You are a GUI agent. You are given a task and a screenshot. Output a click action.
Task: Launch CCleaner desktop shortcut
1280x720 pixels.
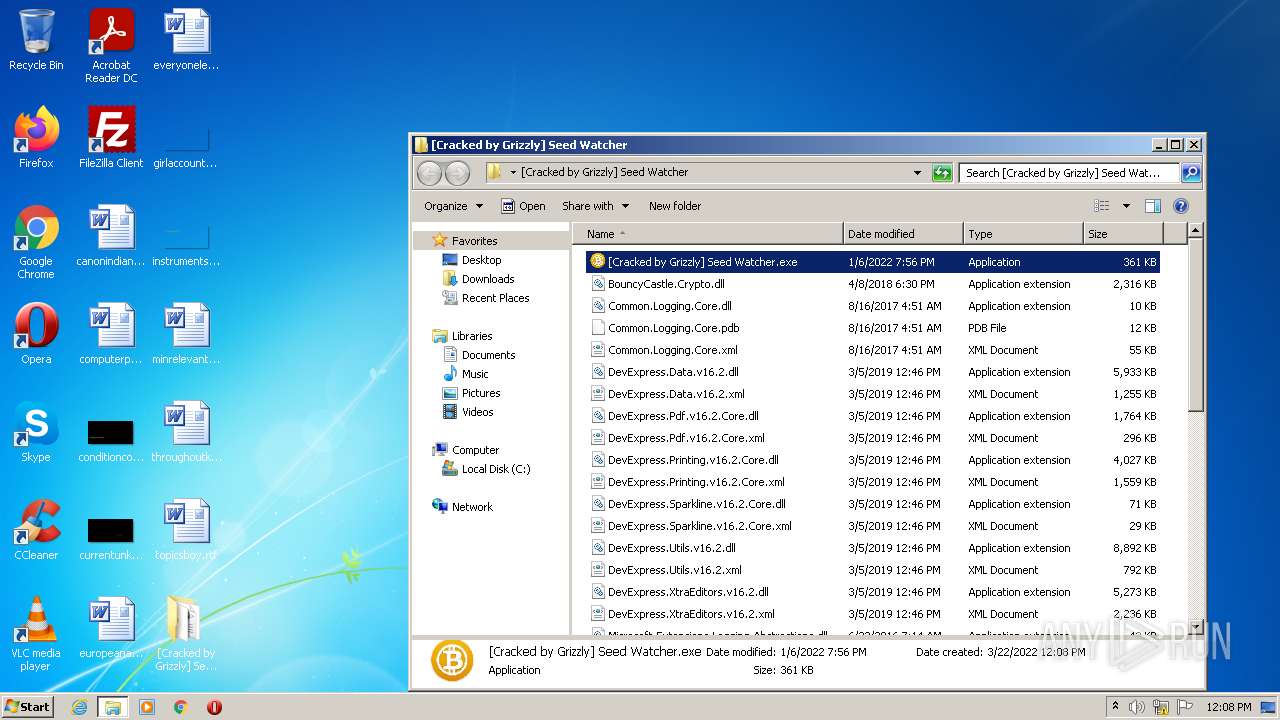[x=36, y=530]
